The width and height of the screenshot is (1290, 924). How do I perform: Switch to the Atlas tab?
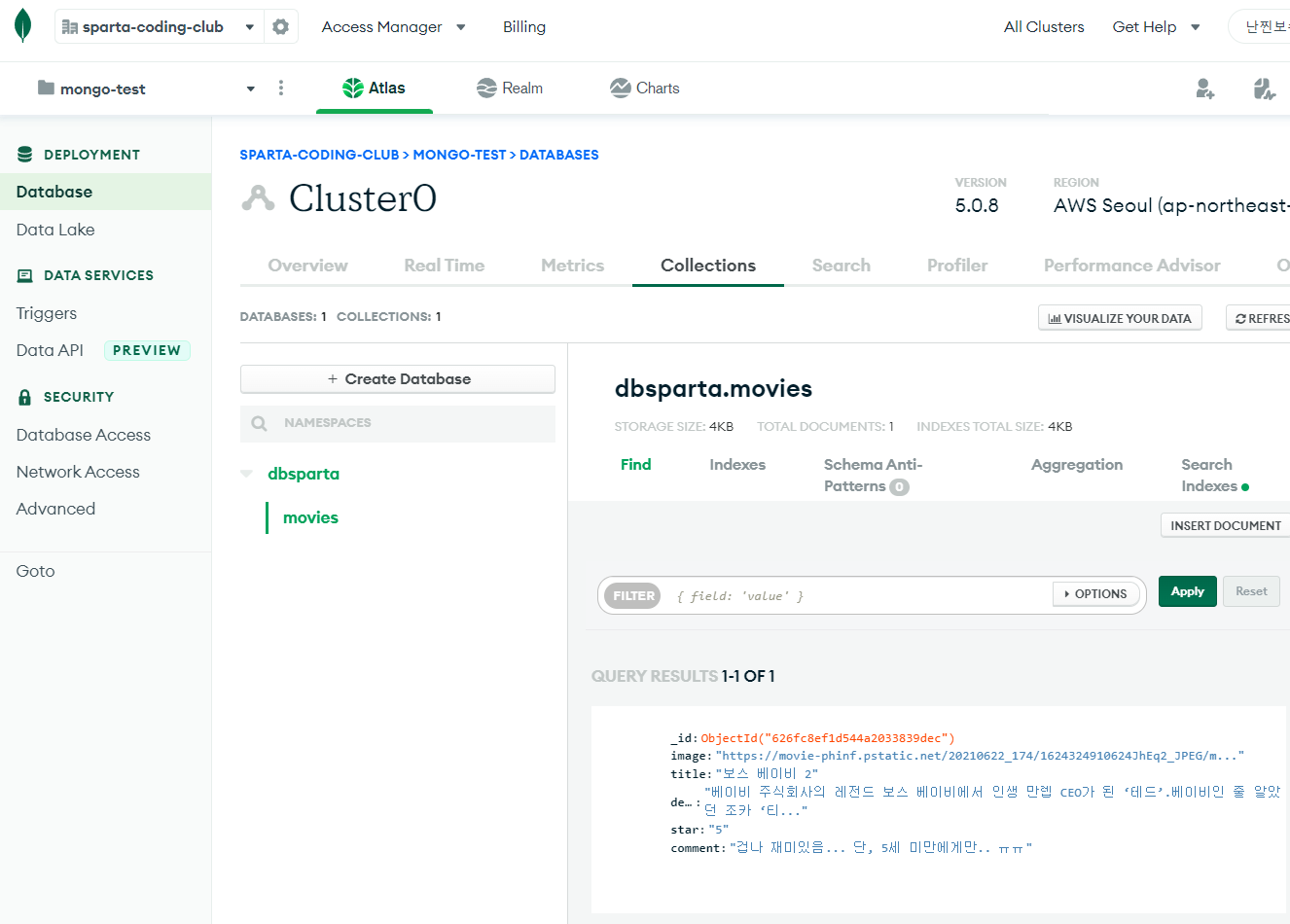click(375, 88)
